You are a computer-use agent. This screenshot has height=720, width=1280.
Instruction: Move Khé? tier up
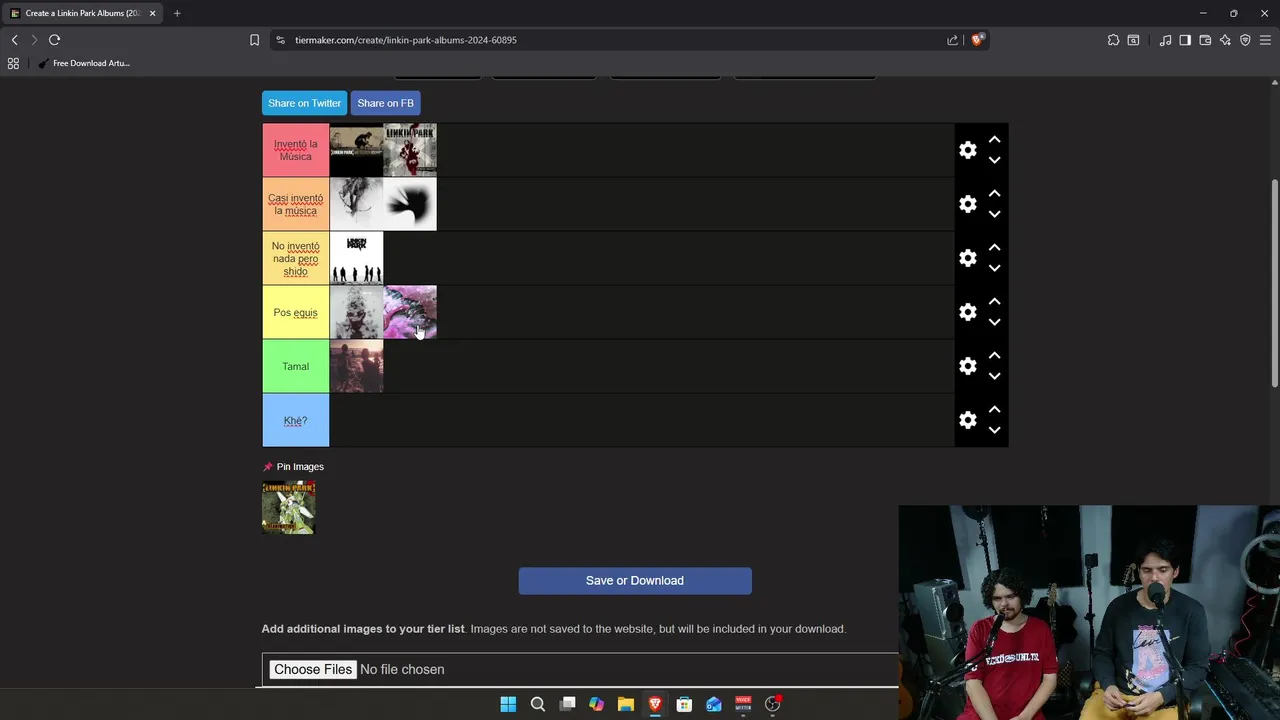(x=994, y=410)
